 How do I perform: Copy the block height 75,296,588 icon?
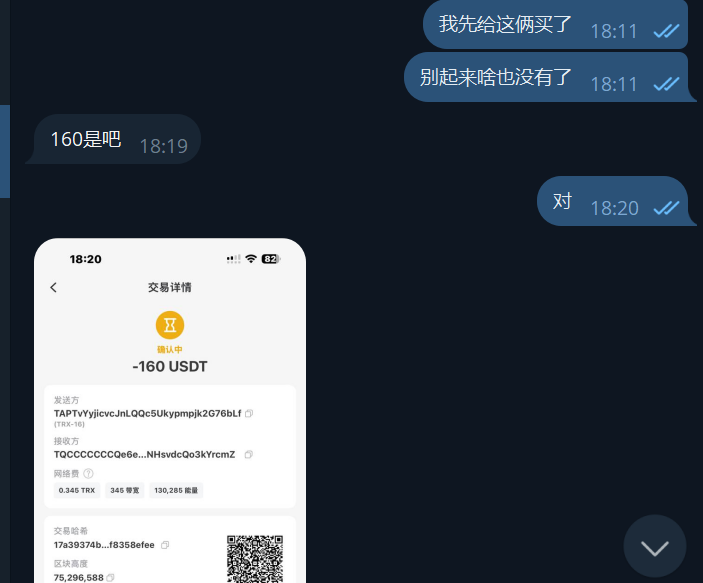110,578
